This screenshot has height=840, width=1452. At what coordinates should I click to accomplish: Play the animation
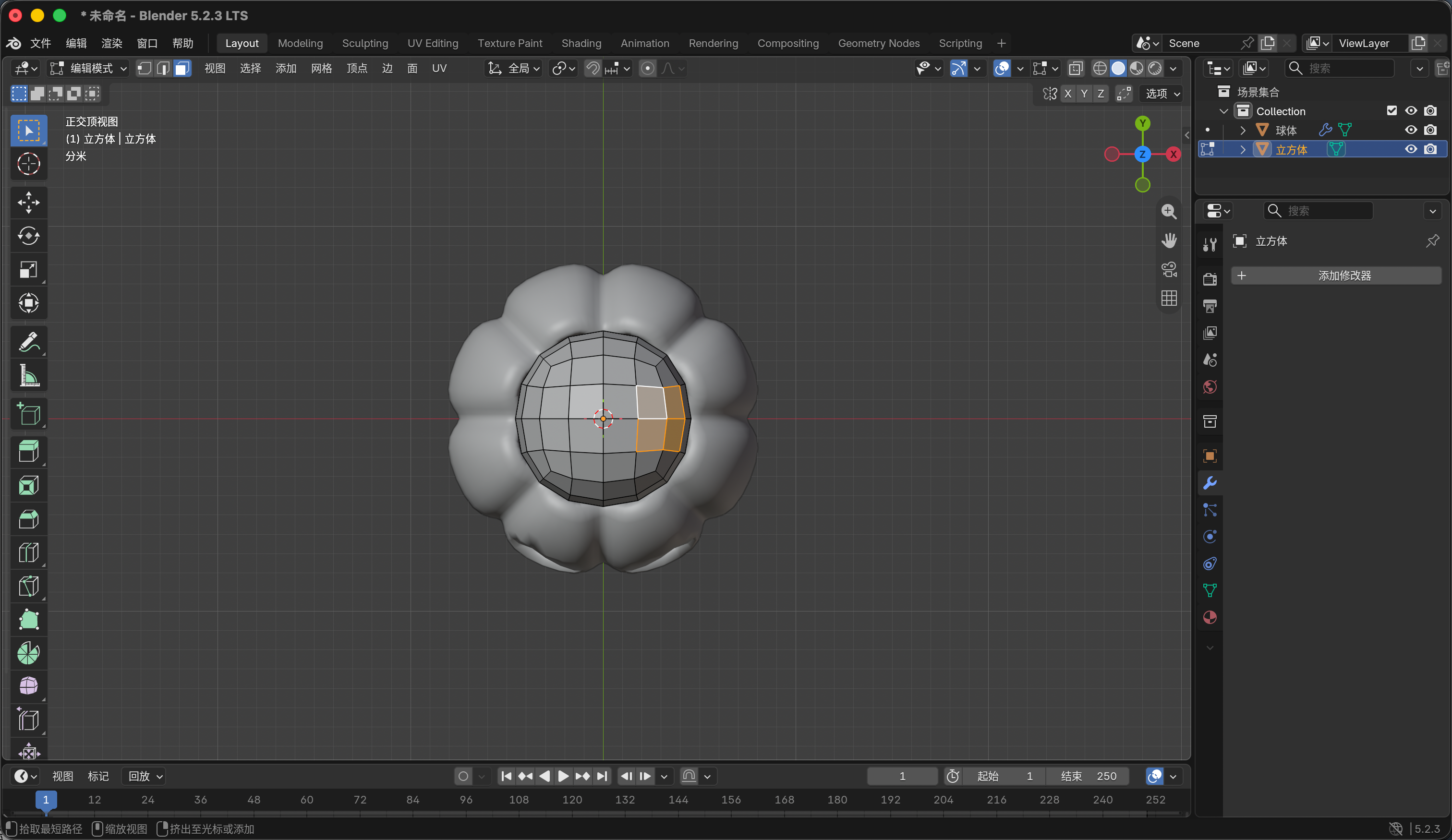563,776
